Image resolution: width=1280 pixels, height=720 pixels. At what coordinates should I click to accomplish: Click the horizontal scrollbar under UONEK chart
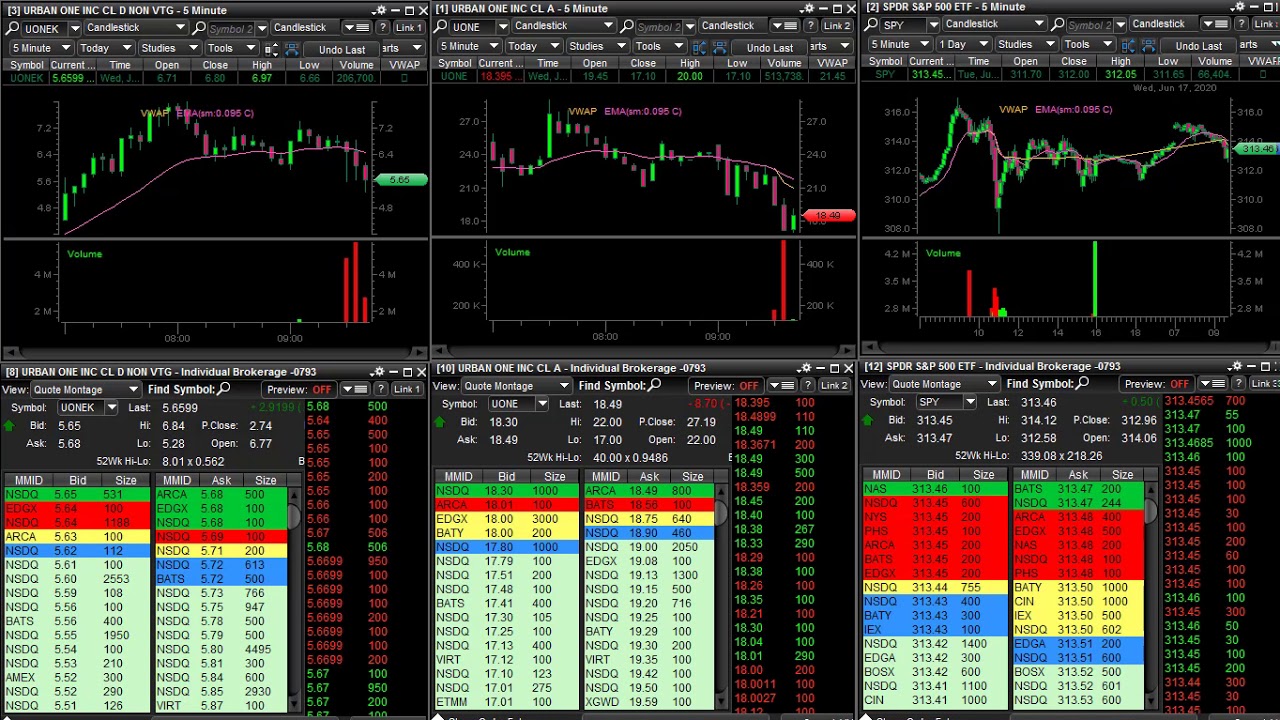[214, 353]
